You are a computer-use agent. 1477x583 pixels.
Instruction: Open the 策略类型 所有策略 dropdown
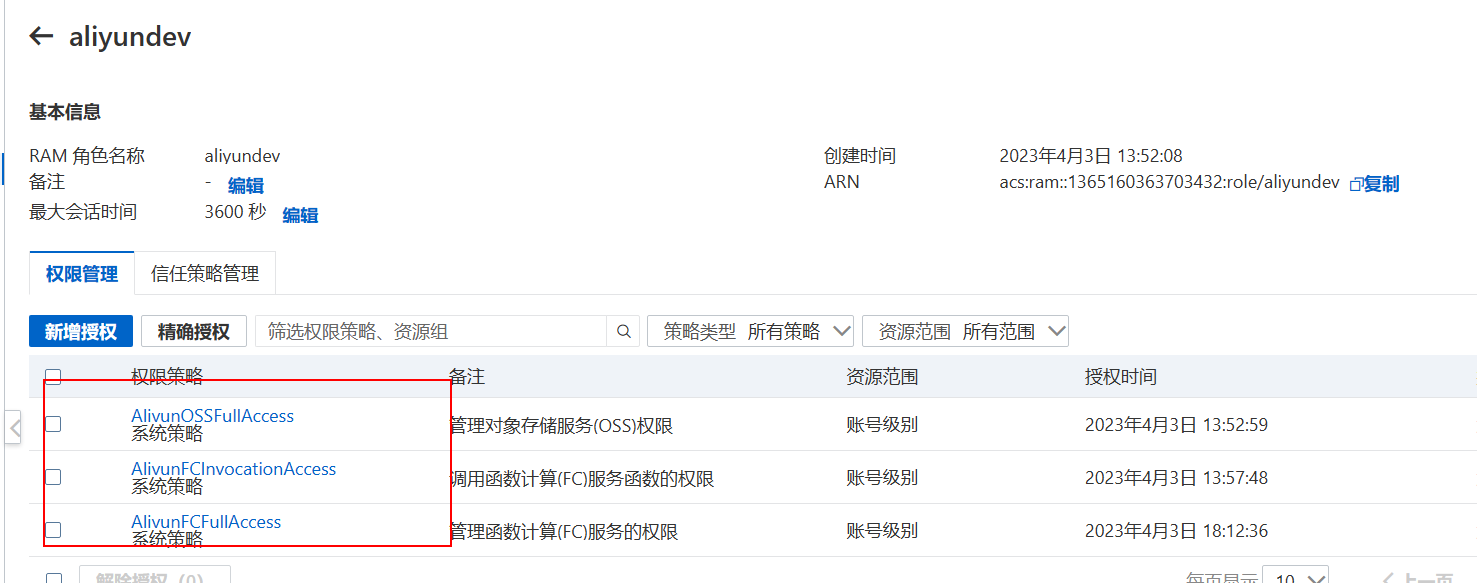click(x=751, y=332)
